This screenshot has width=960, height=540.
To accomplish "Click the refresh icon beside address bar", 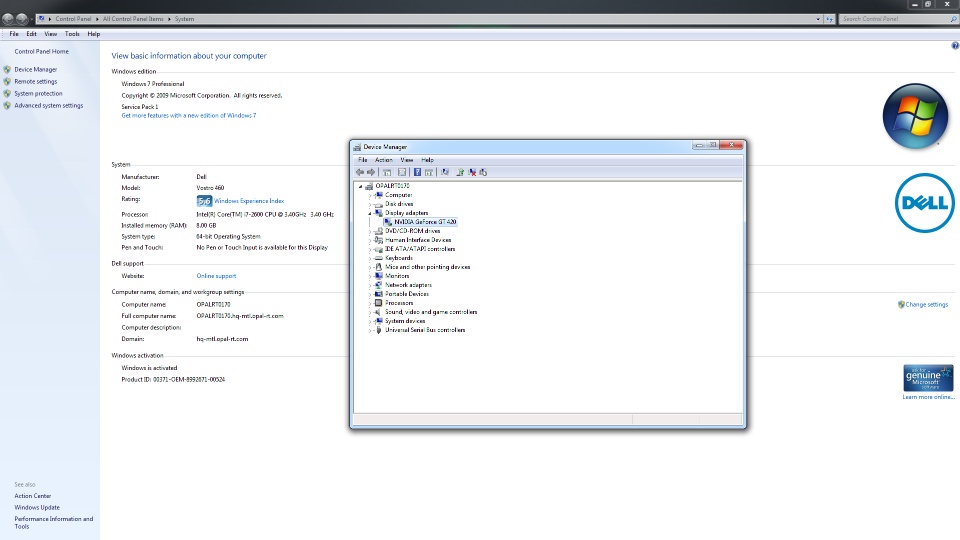I will [x=830, y=19].
